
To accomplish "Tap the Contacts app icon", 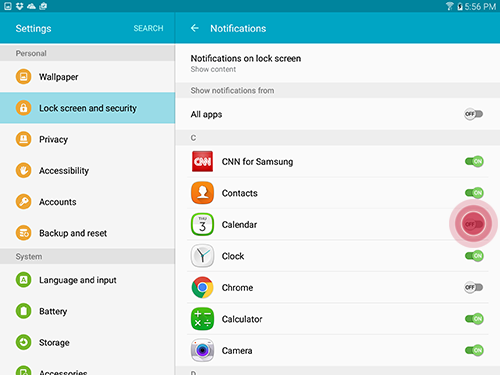I will [202, 193].
